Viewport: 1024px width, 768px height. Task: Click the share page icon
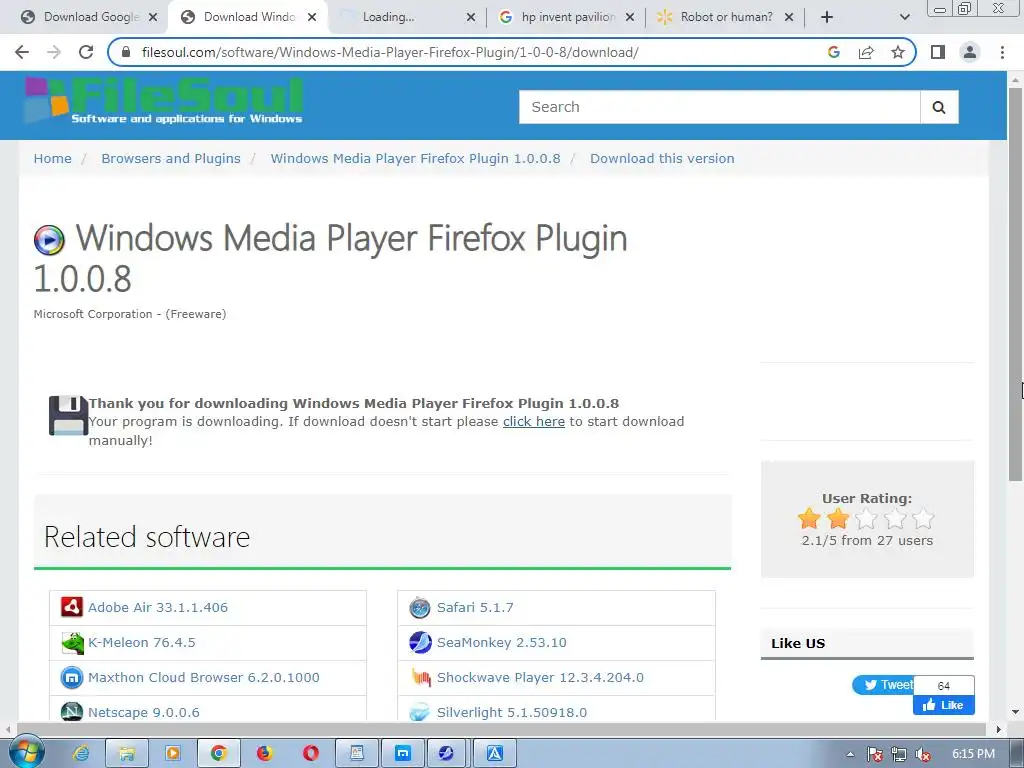(x=866, y=52)
